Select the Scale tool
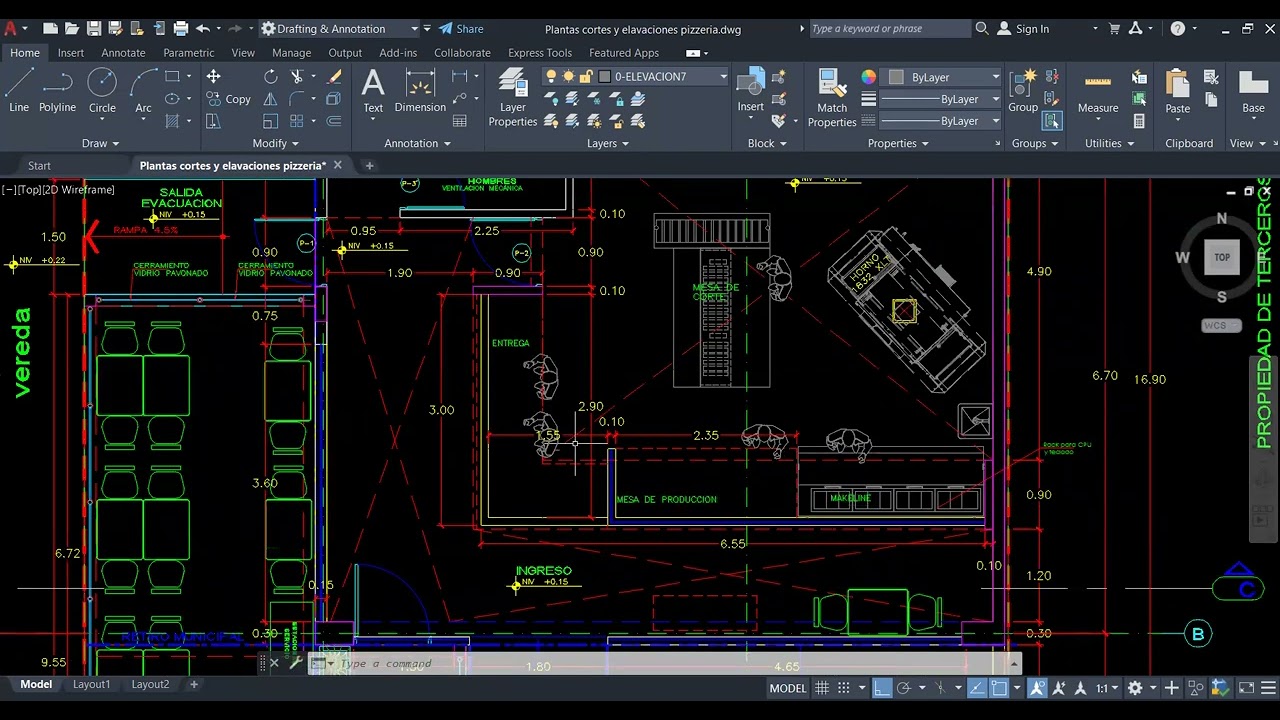 [271, 121]
